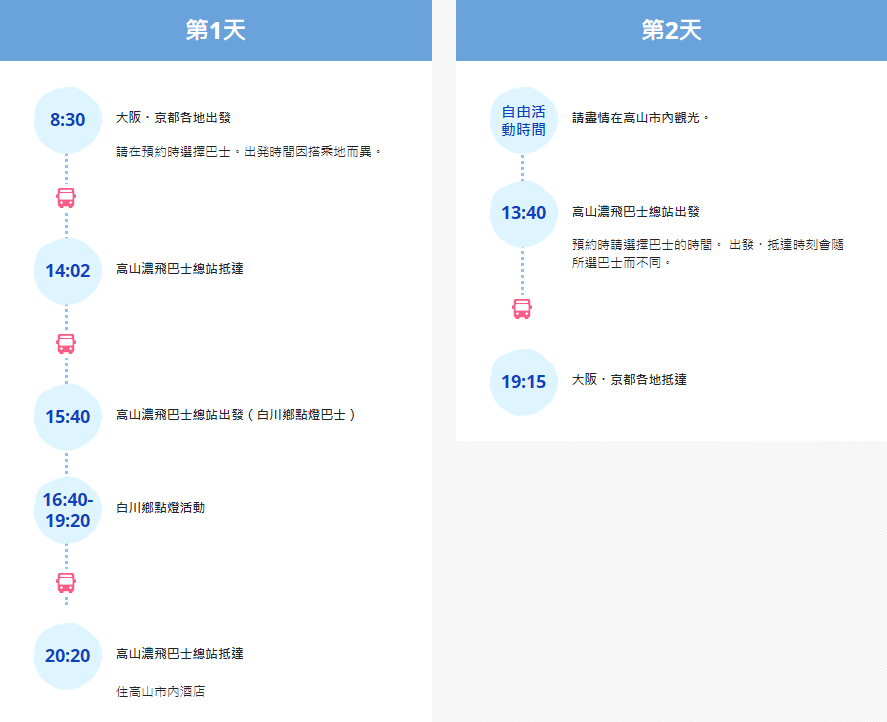
Task: Click the 住高山市內酒店 text
Action: tap(160, 691)
